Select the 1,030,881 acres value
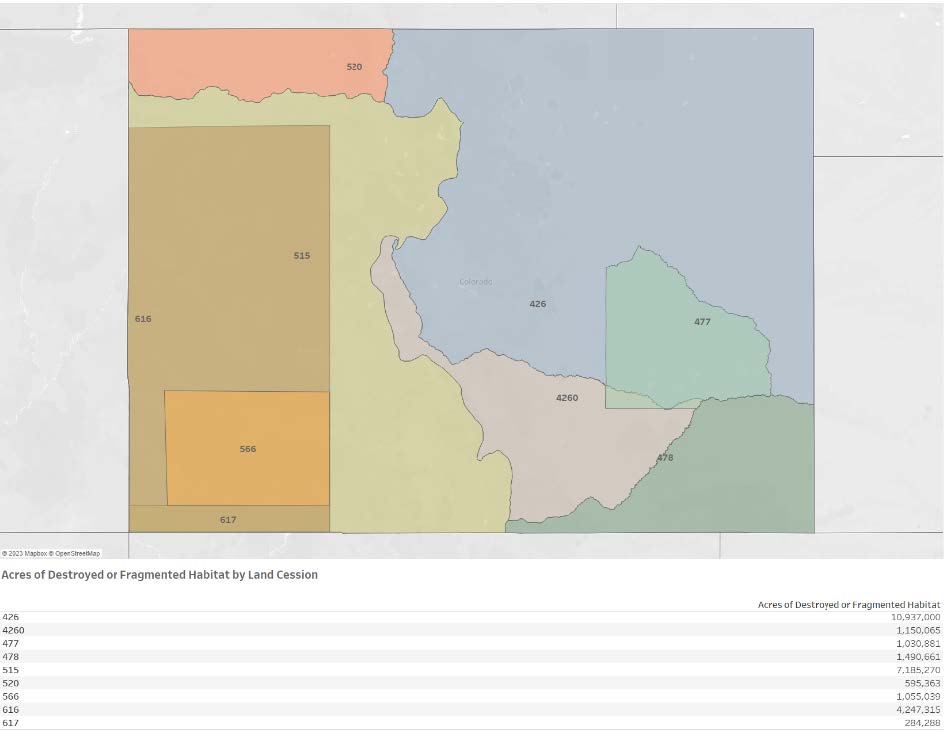947x735 pixels. pos(918,644)
